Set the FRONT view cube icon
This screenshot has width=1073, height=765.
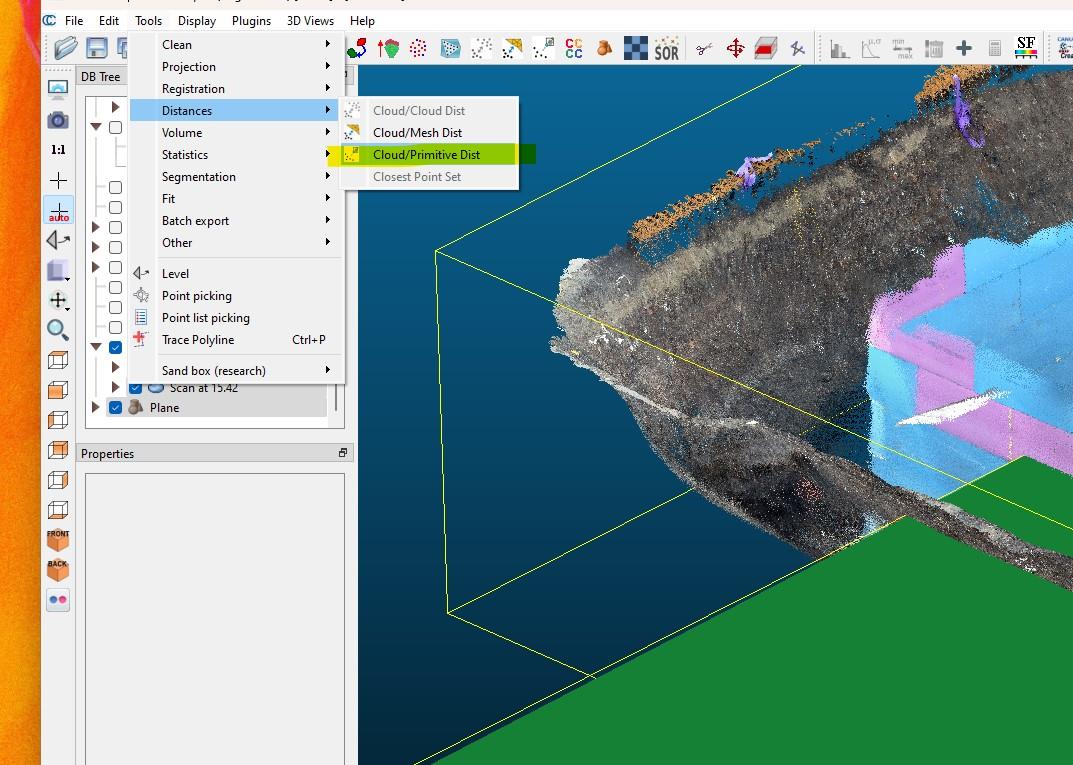58,540
